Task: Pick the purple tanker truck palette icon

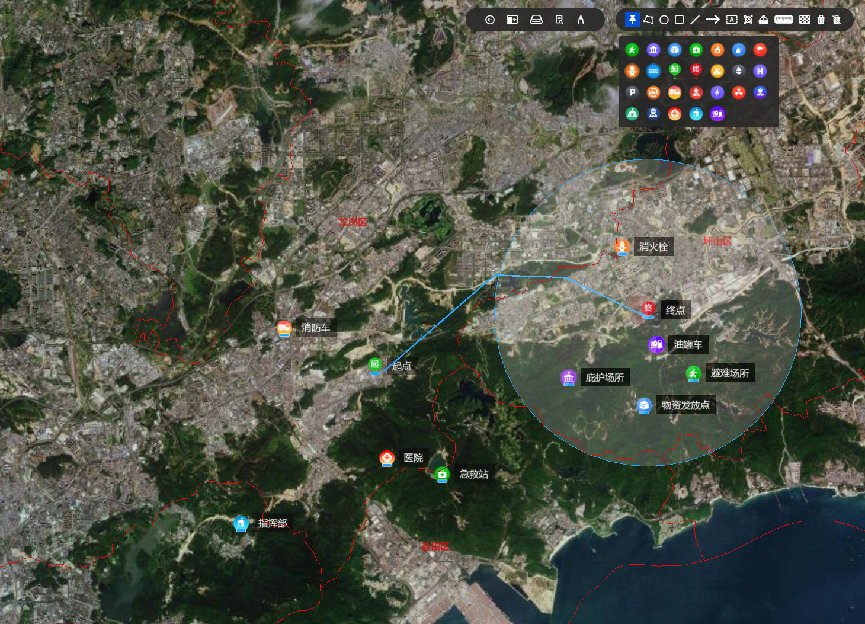Action: (x=717, y=114)
